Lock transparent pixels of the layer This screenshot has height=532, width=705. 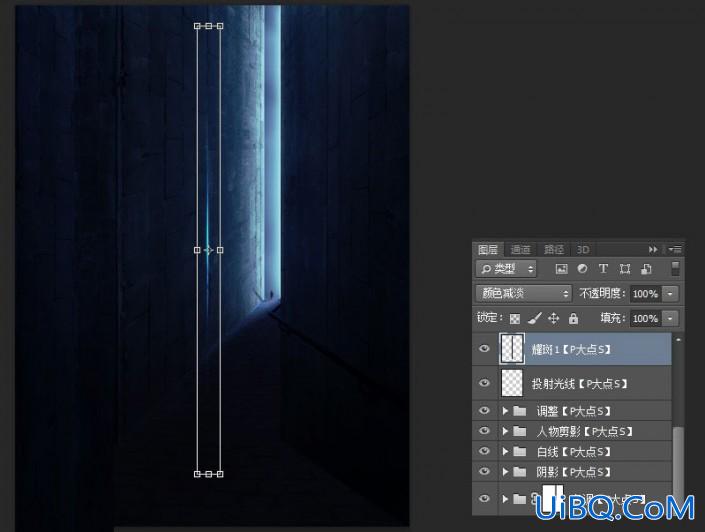click(515, 318)
